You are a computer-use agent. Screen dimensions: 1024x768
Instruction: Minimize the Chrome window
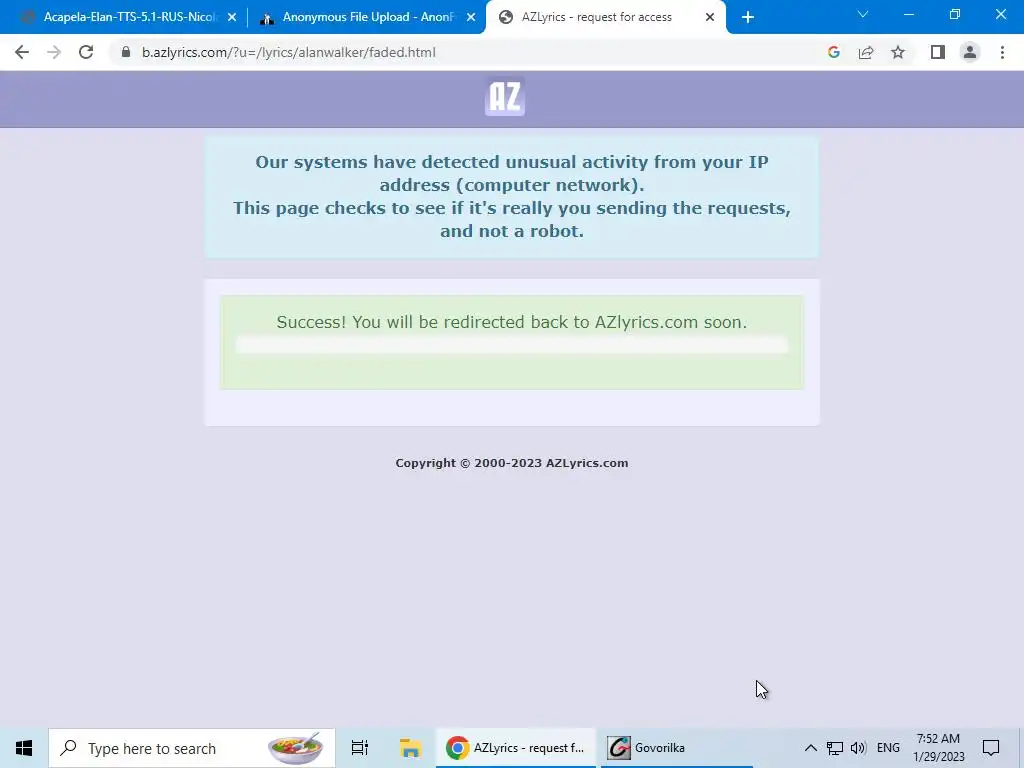tap(908, 14)
